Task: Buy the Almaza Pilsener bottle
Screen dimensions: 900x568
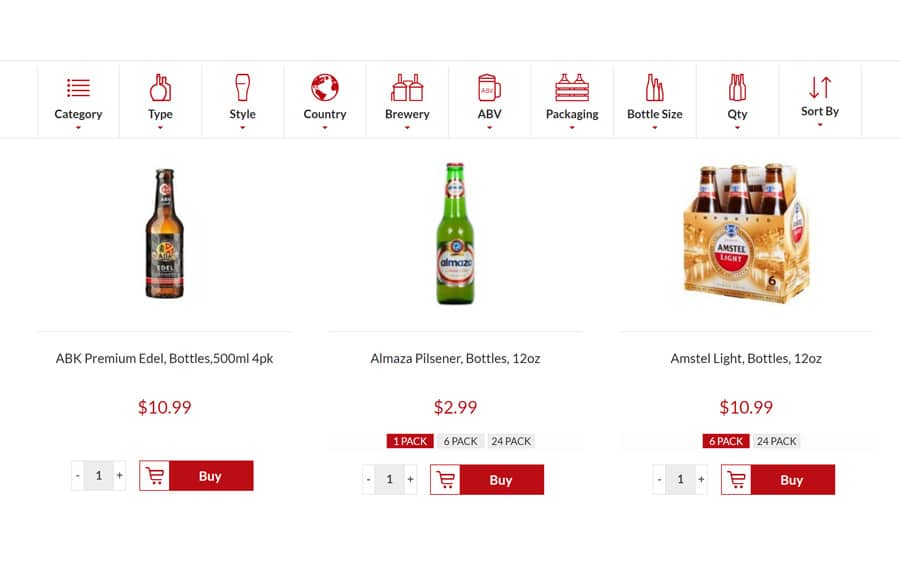Action: click(x=487, y=480)
